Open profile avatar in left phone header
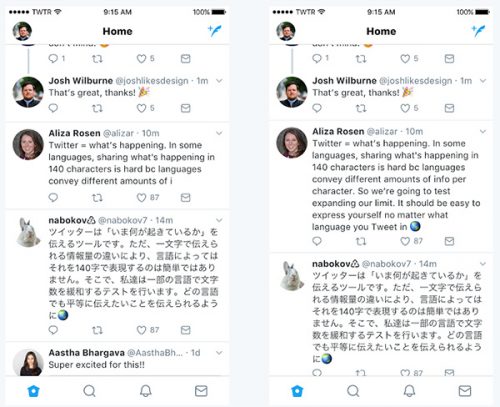The width and height of the screenshot is (500, 407). pyautogui.click(x=22, y=31)
